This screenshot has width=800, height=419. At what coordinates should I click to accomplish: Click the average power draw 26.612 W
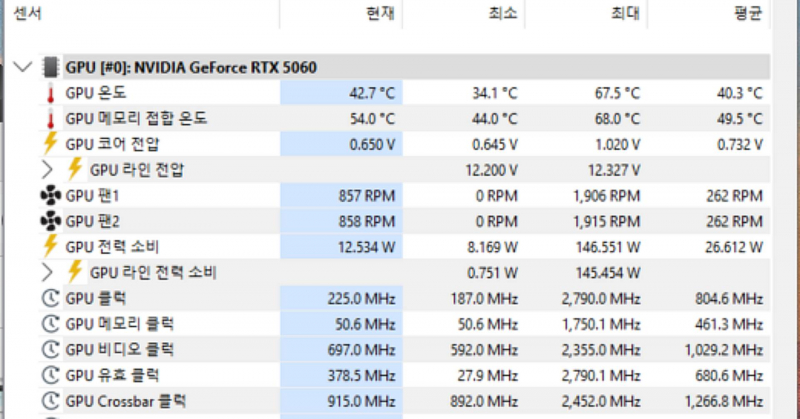(x=734, y=247)
